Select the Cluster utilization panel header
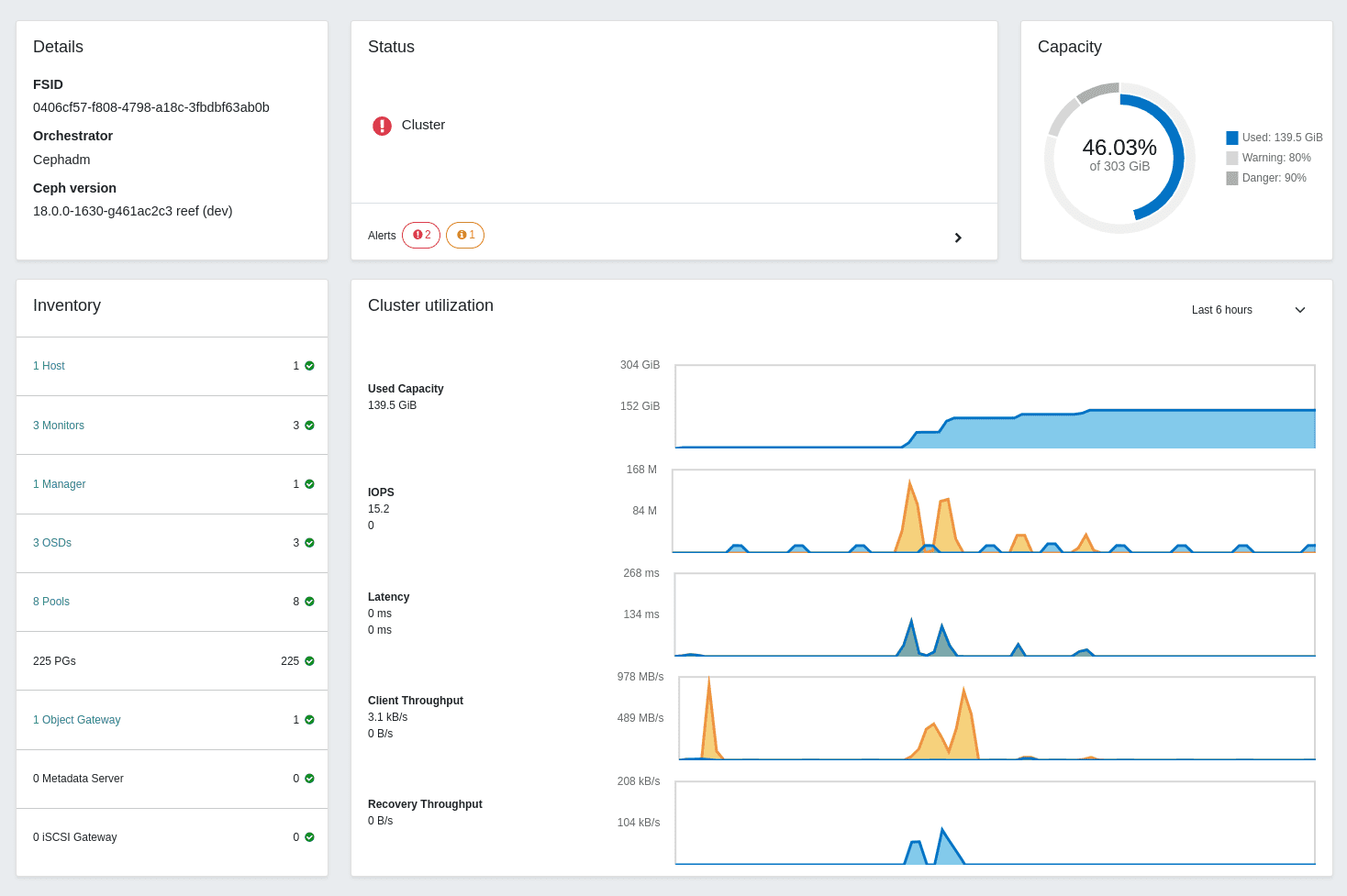Screen dimensions: 1347x896 pyautogui.click(x=430, y=304)
